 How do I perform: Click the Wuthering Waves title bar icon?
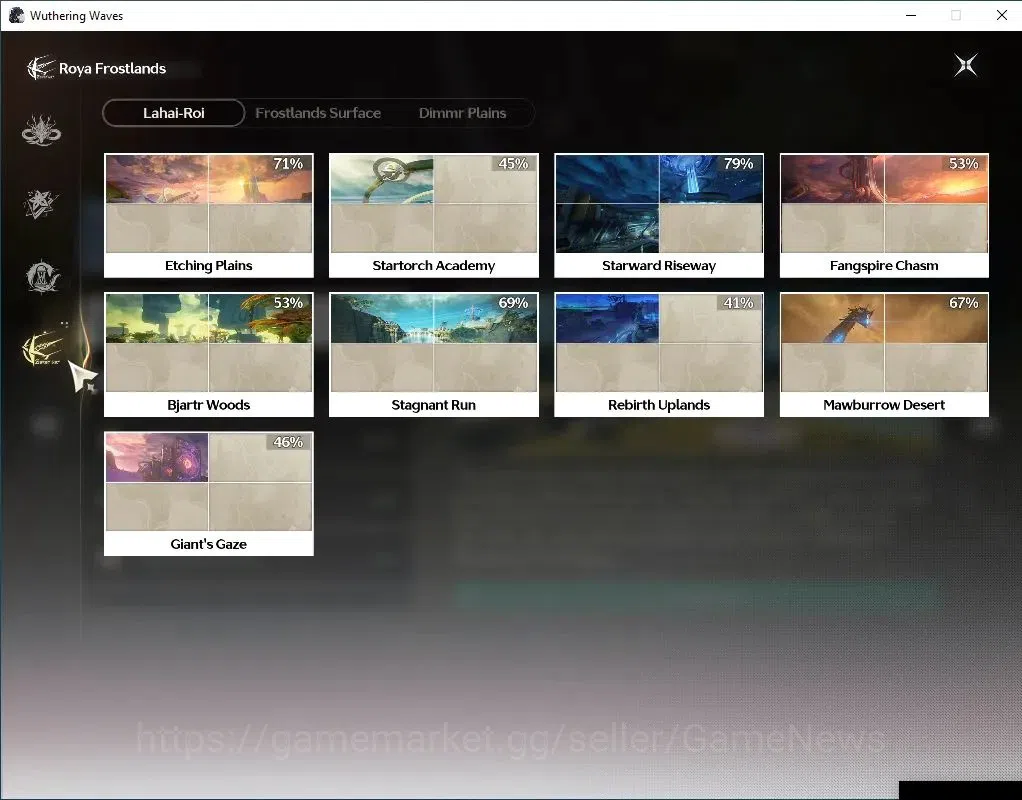[x=16, y=15]
